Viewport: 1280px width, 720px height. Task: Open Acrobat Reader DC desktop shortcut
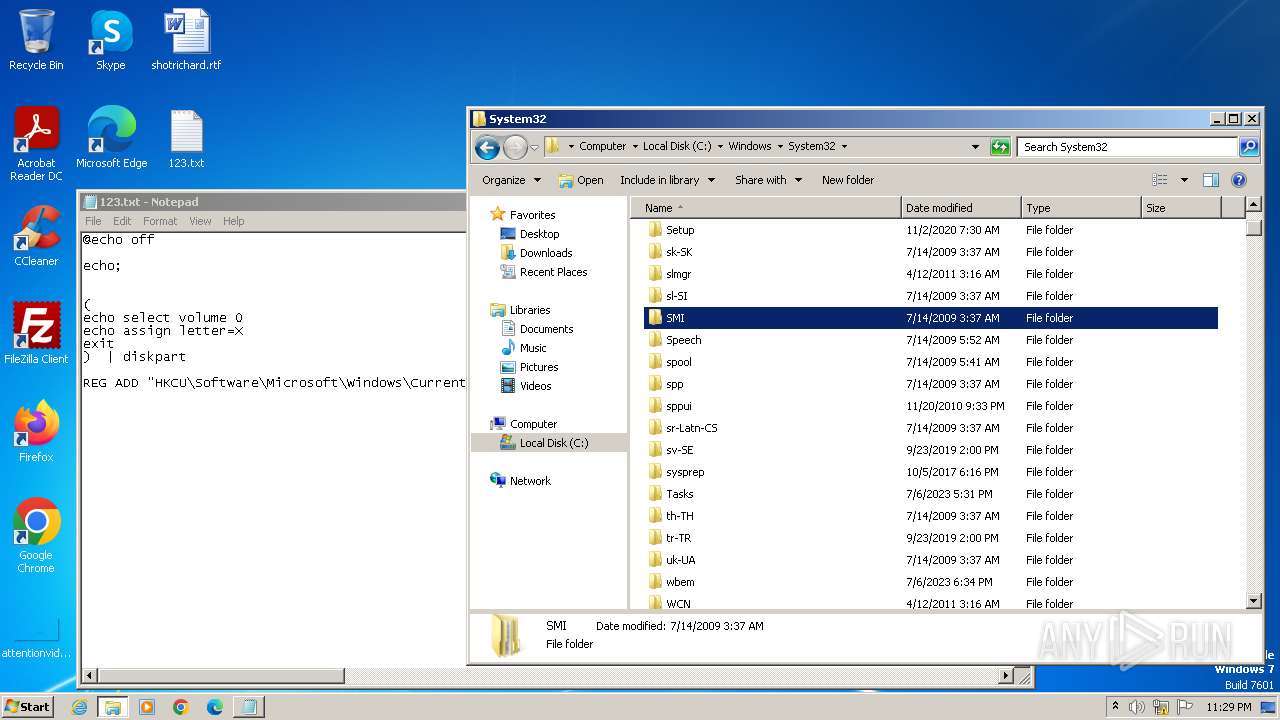point(36,144)
